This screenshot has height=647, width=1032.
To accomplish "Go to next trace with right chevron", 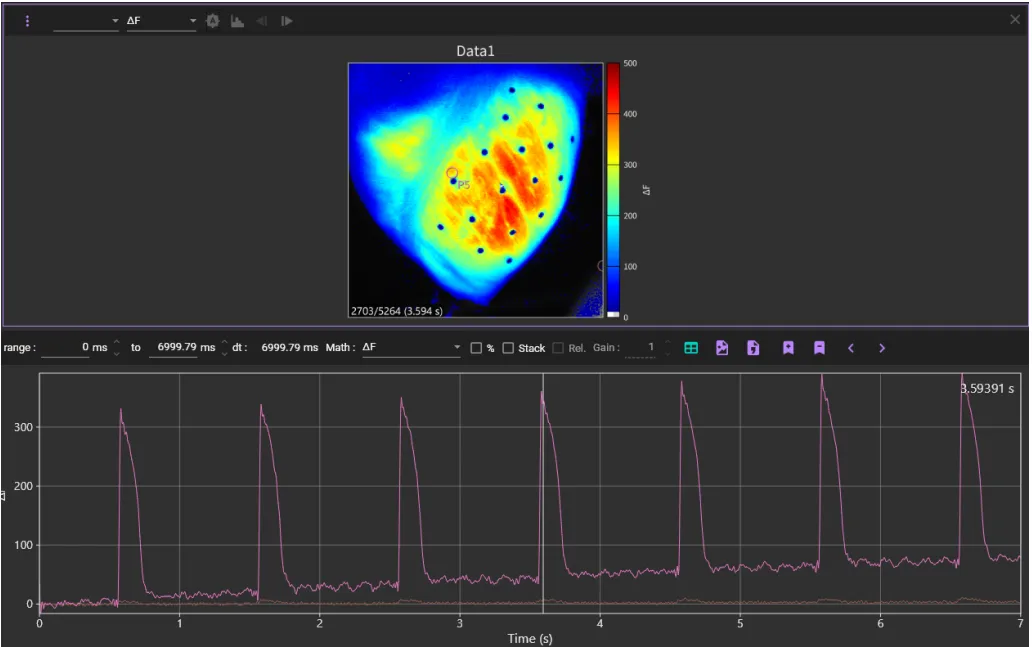I will click(x=882, y=348).
